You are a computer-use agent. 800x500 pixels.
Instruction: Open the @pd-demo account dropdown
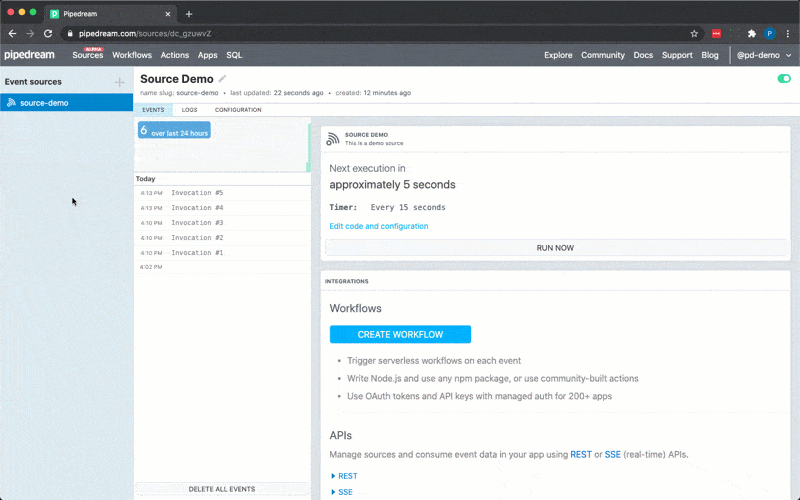click(x=764, y=55)
